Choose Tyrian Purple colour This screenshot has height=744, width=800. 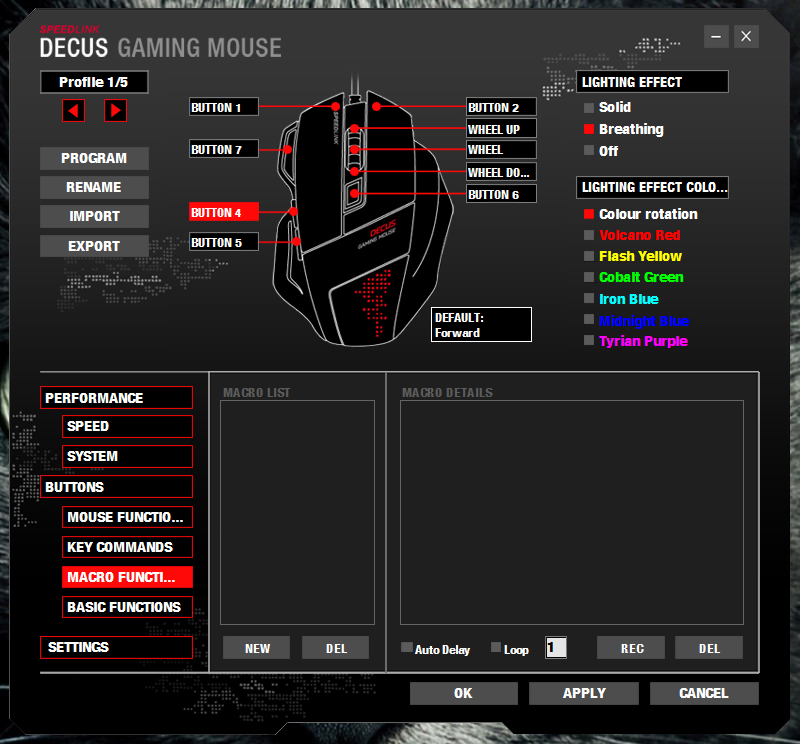(x=589, y=340)
